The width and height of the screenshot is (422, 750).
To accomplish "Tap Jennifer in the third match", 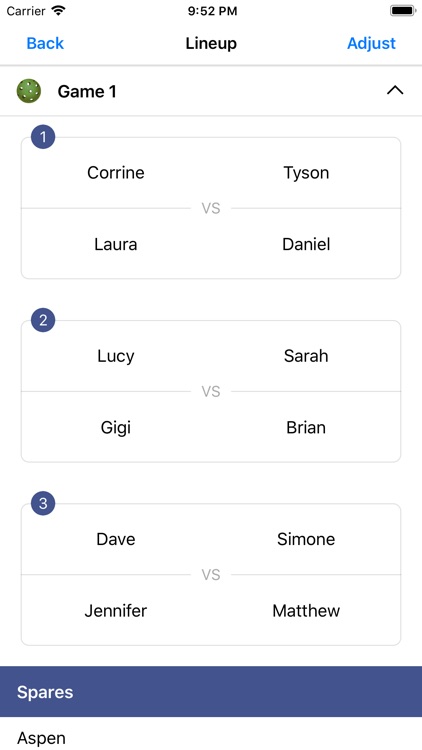I will (116, 611).
